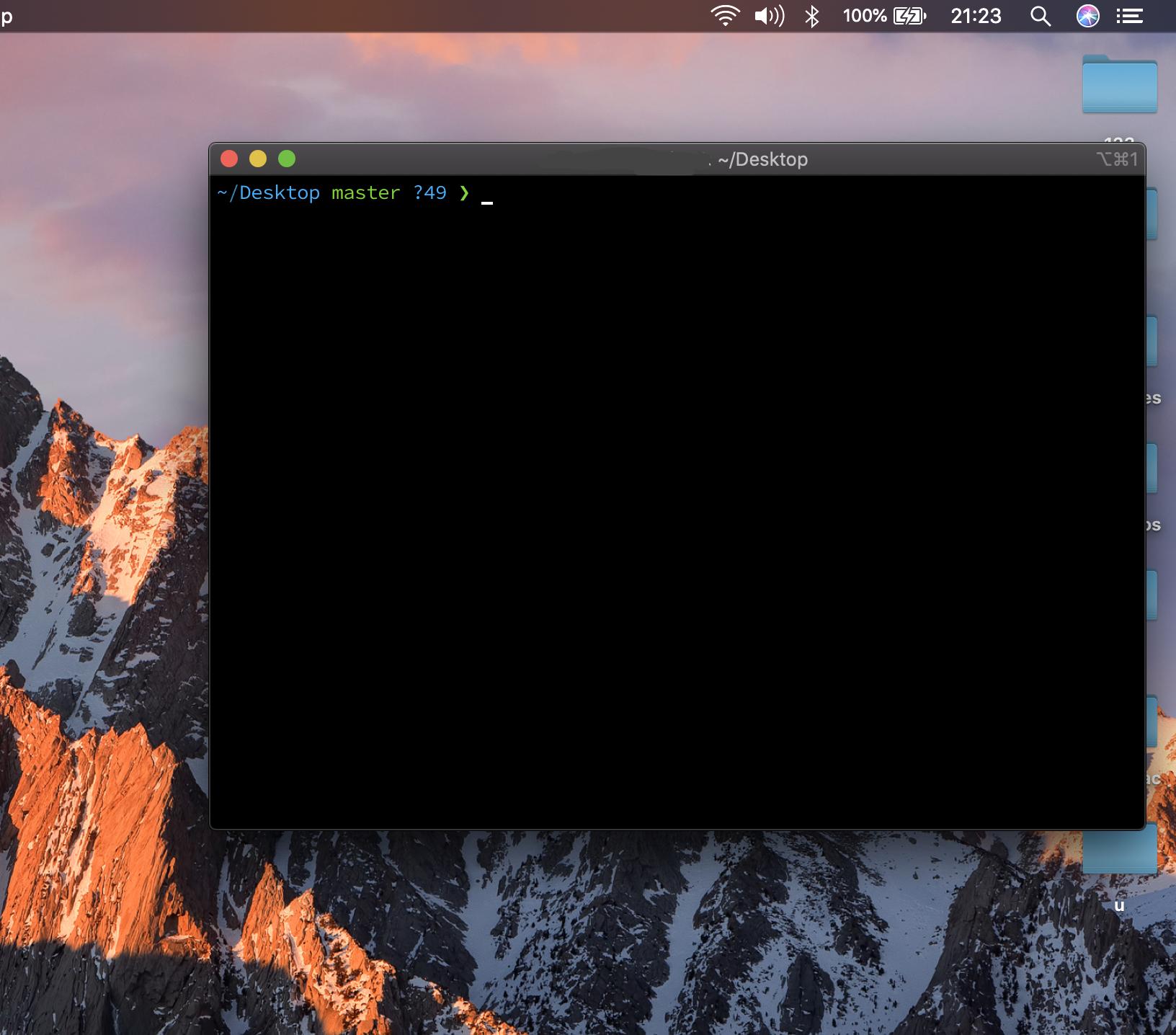Image resolution: width=1176 pixels, height=1035 pixels.
Task: Click the volume speaker icon
Action: tap(769, 16)
